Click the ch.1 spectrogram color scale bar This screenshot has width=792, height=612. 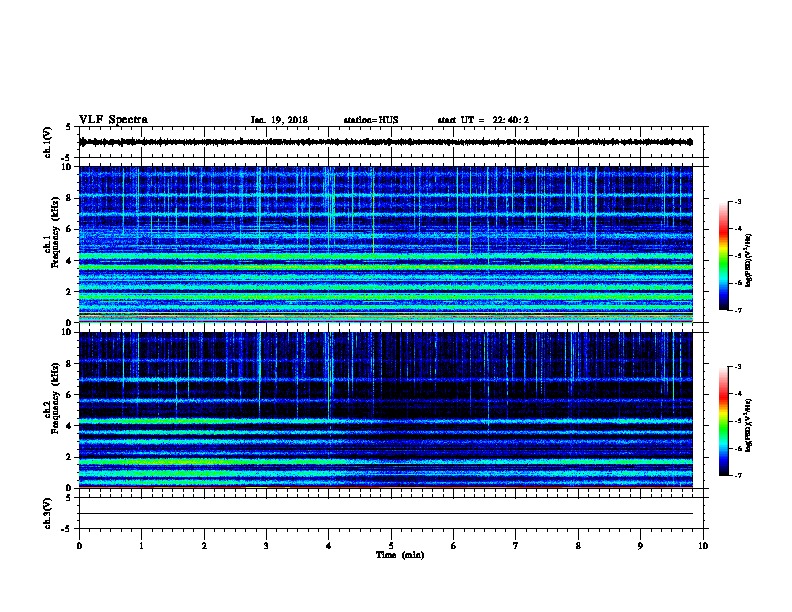point(724,256)
